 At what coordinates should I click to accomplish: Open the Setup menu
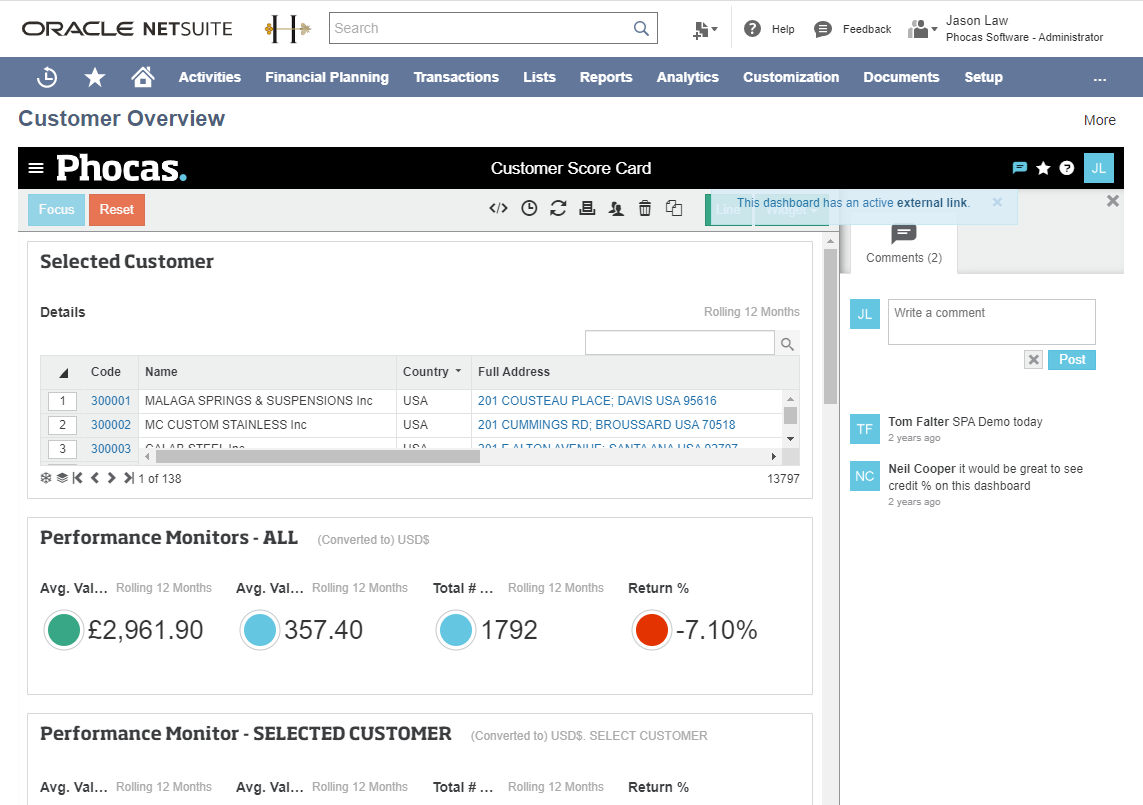pyautogui.click(x=983, y=77)
